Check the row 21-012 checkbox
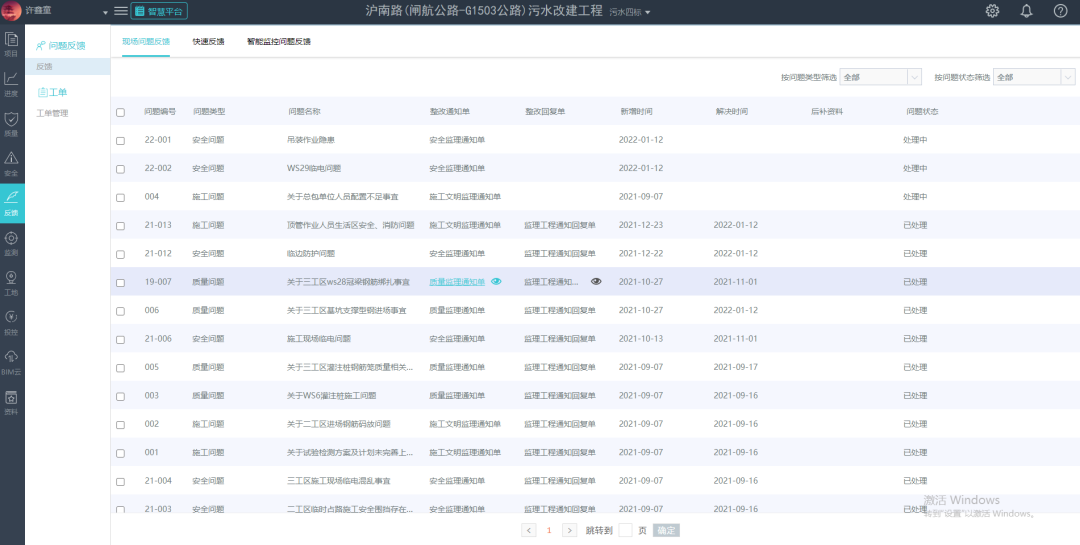This screenshot has width=1080, height=545. click(x=121, y=254)
